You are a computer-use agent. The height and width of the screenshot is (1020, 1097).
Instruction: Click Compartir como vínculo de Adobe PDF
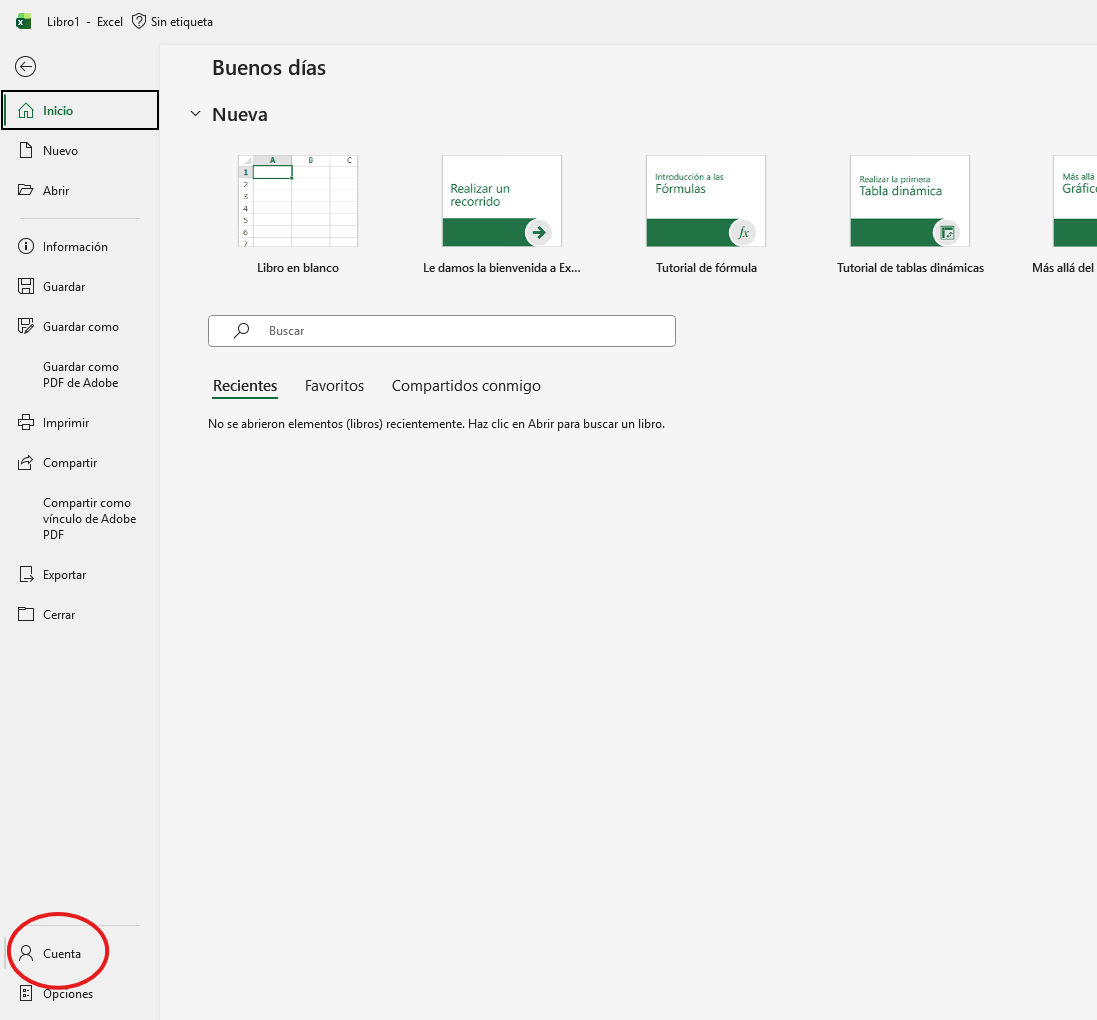tap(89, 519)
